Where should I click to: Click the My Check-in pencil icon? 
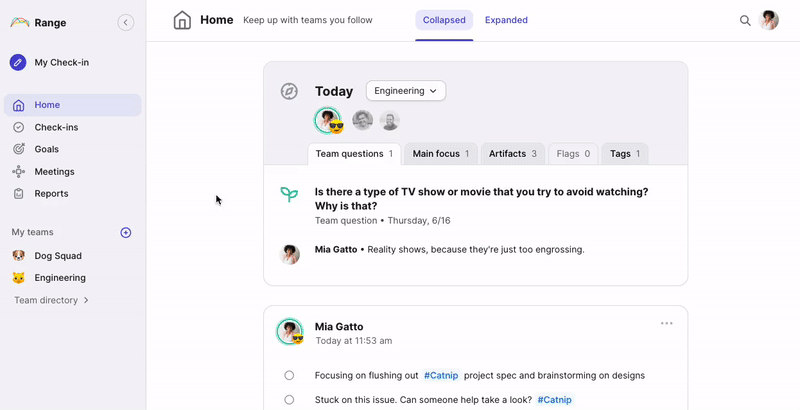click(x=18, y=63)
